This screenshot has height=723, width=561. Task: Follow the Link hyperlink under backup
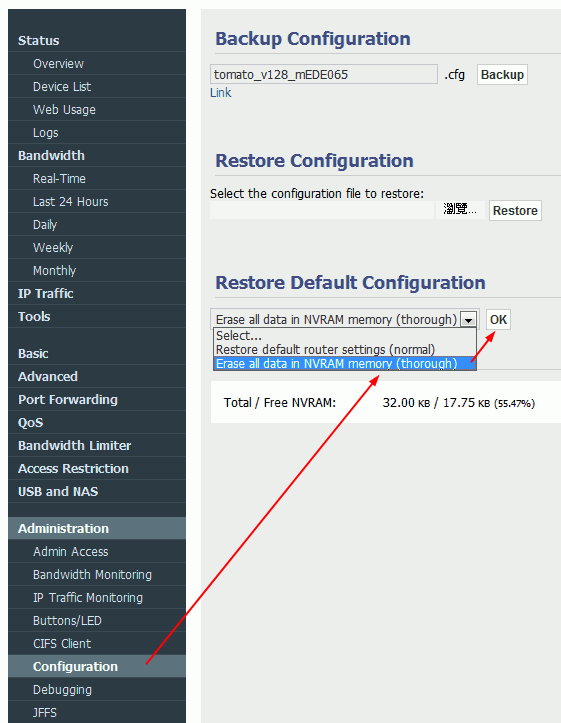point(221,93)
